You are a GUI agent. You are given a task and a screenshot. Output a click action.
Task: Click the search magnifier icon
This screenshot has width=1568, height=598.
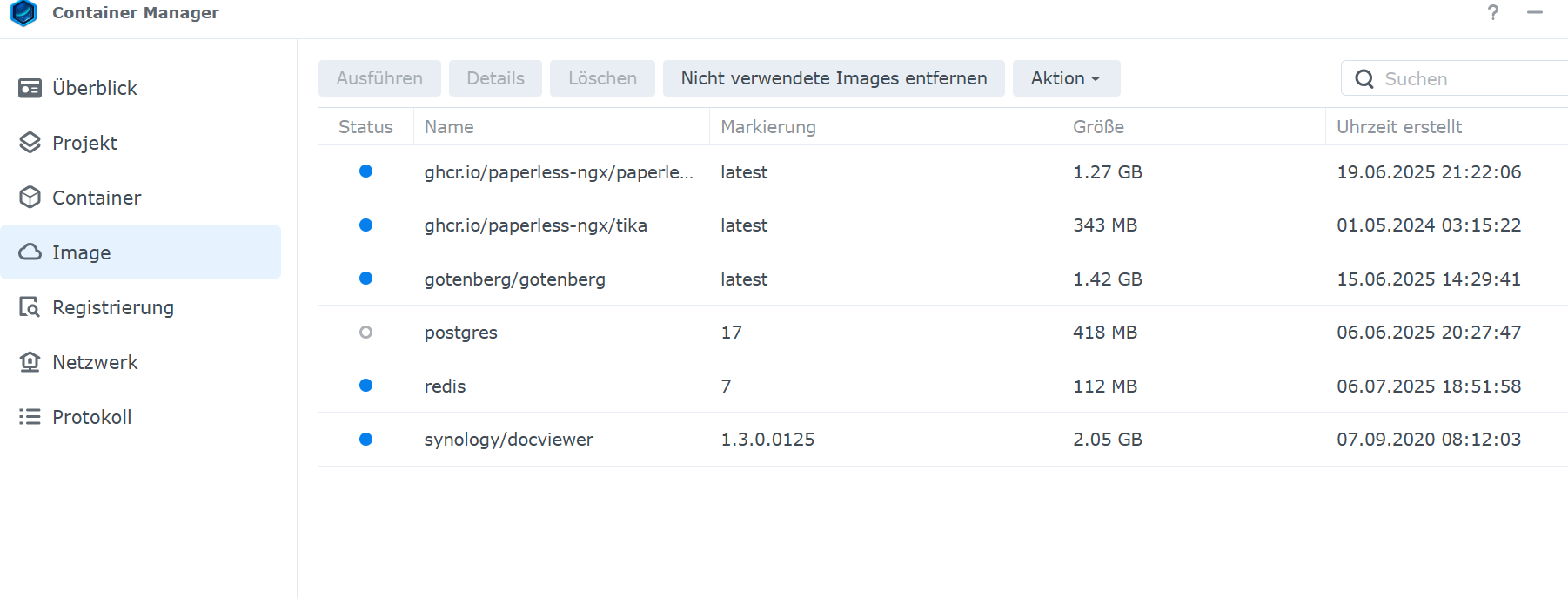1364,79
